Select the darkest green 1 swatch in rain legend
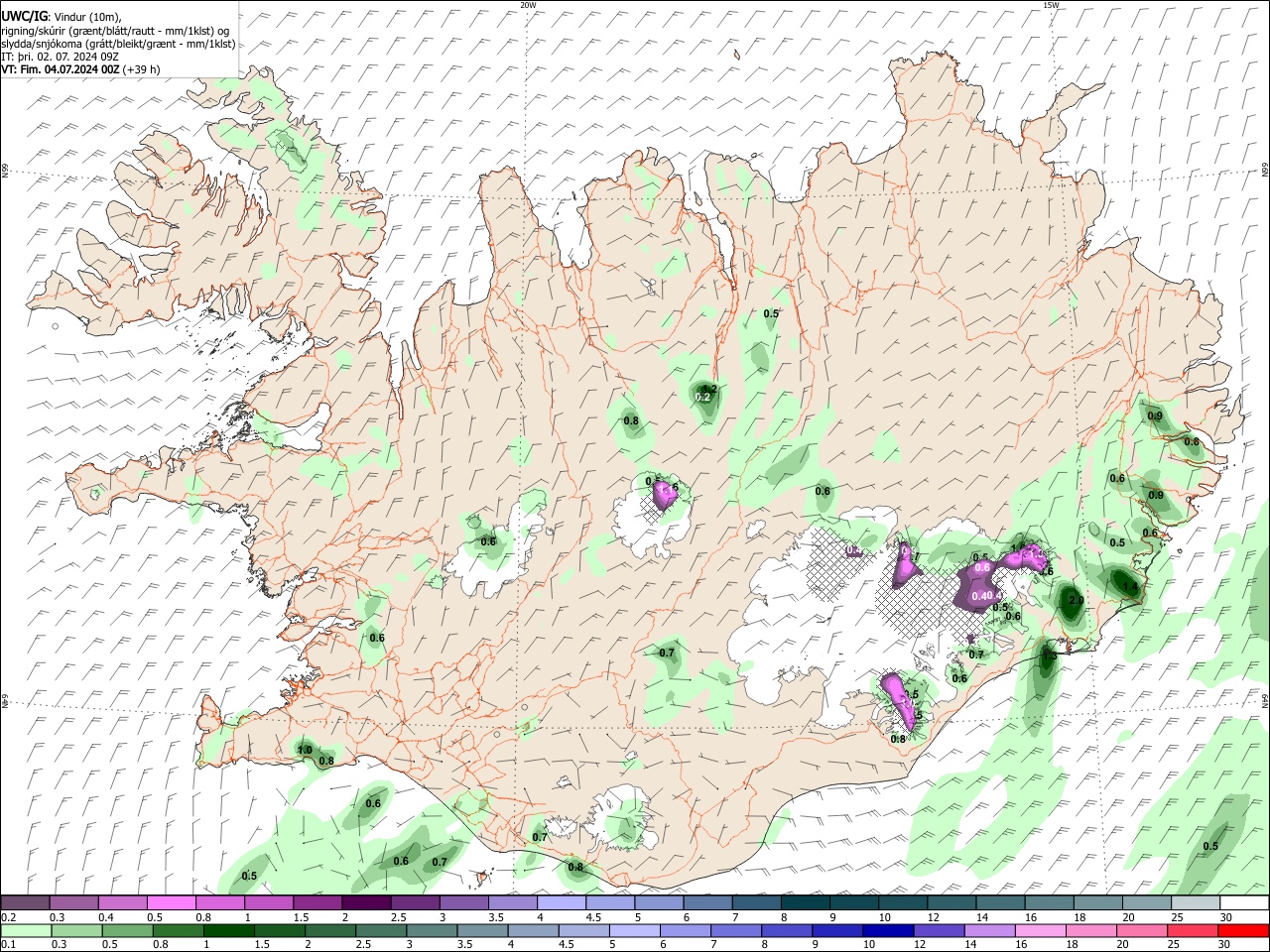 pos(229,931)
